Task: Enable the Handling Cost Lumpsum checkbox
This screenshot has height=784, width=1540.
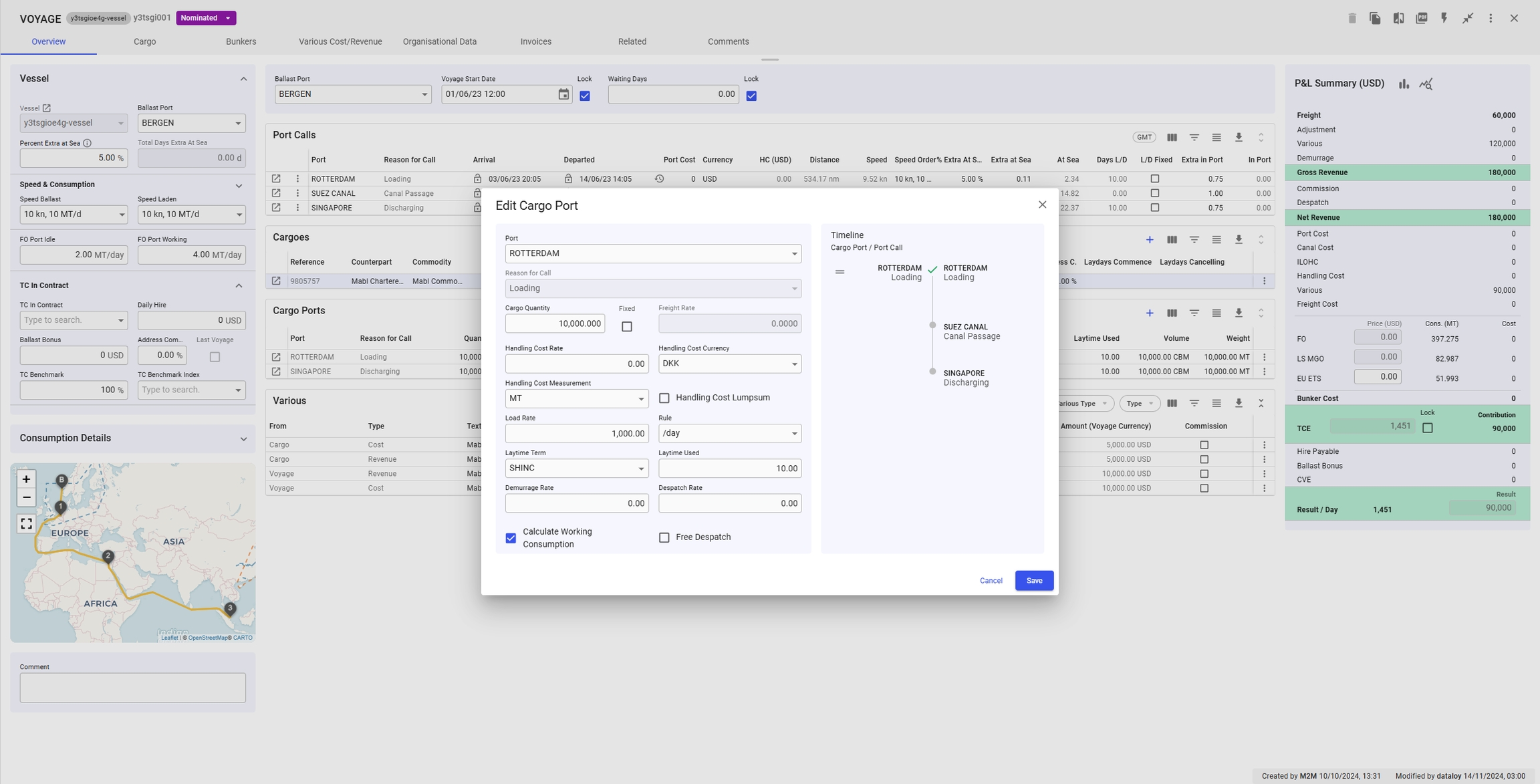Action: 664,398
